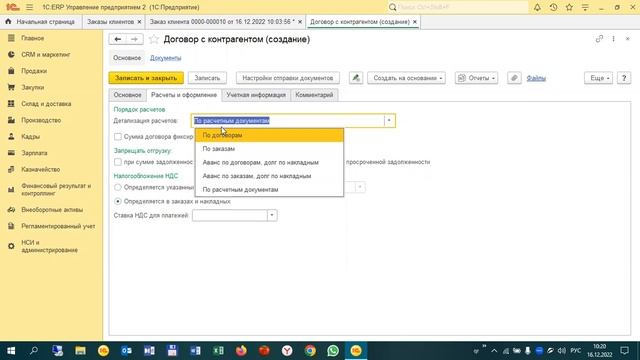Open history clock icon

[x=553, y=7]
